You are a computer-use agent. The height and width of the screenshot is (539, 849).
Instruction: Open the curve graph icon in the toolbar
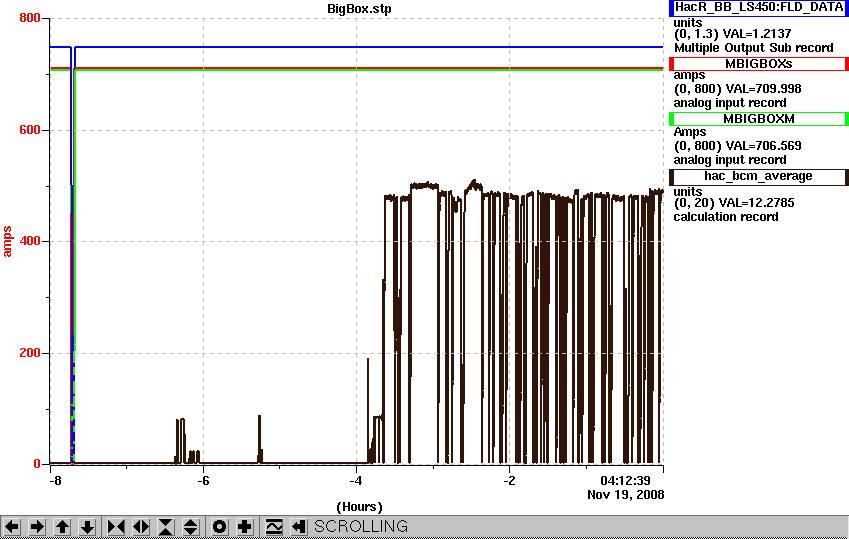[274, 527]
